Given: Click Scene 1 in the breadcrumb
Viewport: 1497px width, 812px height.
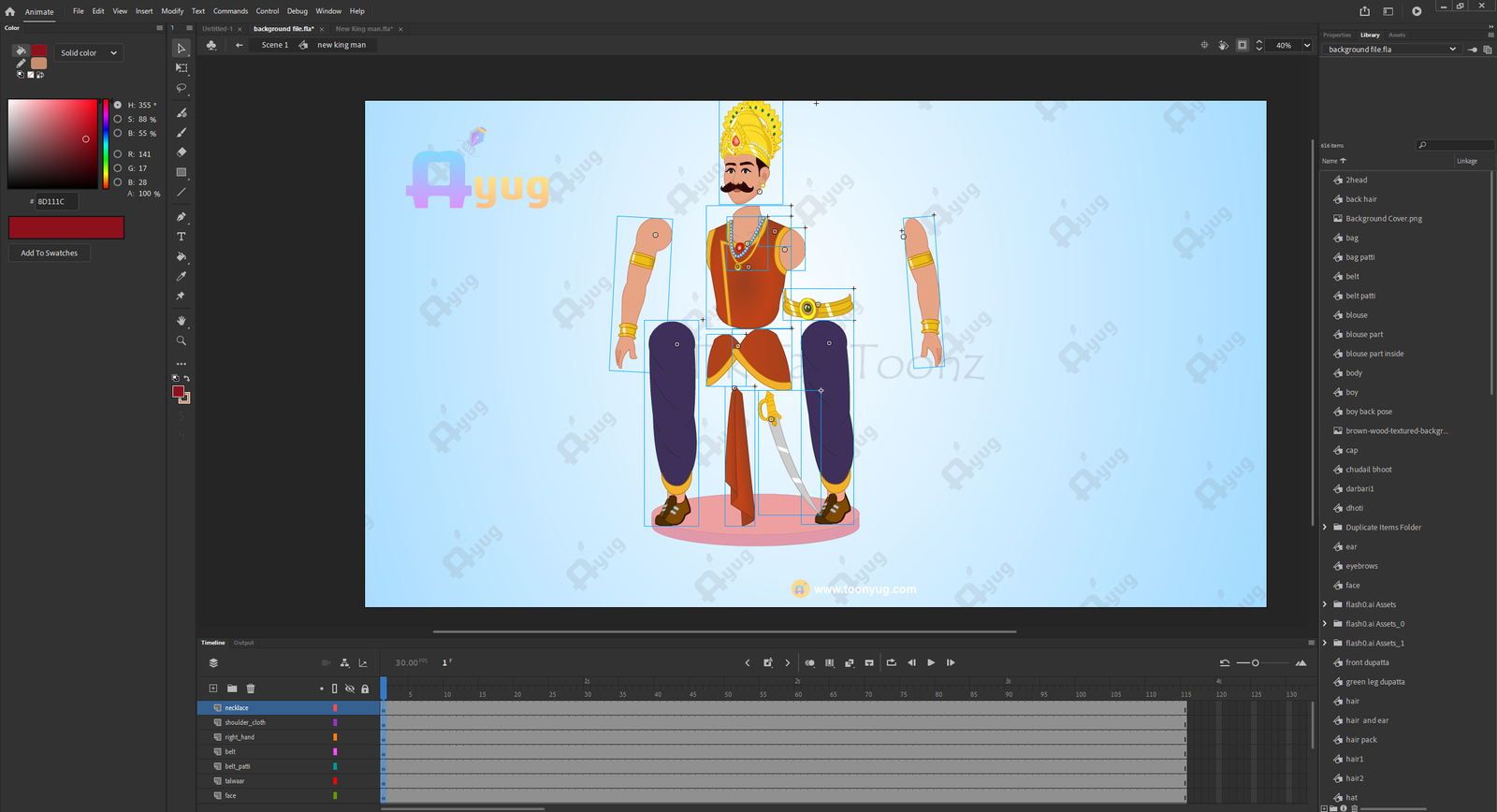Looking at the screenshot, I should pyautogui.click(x=274, y=45).
